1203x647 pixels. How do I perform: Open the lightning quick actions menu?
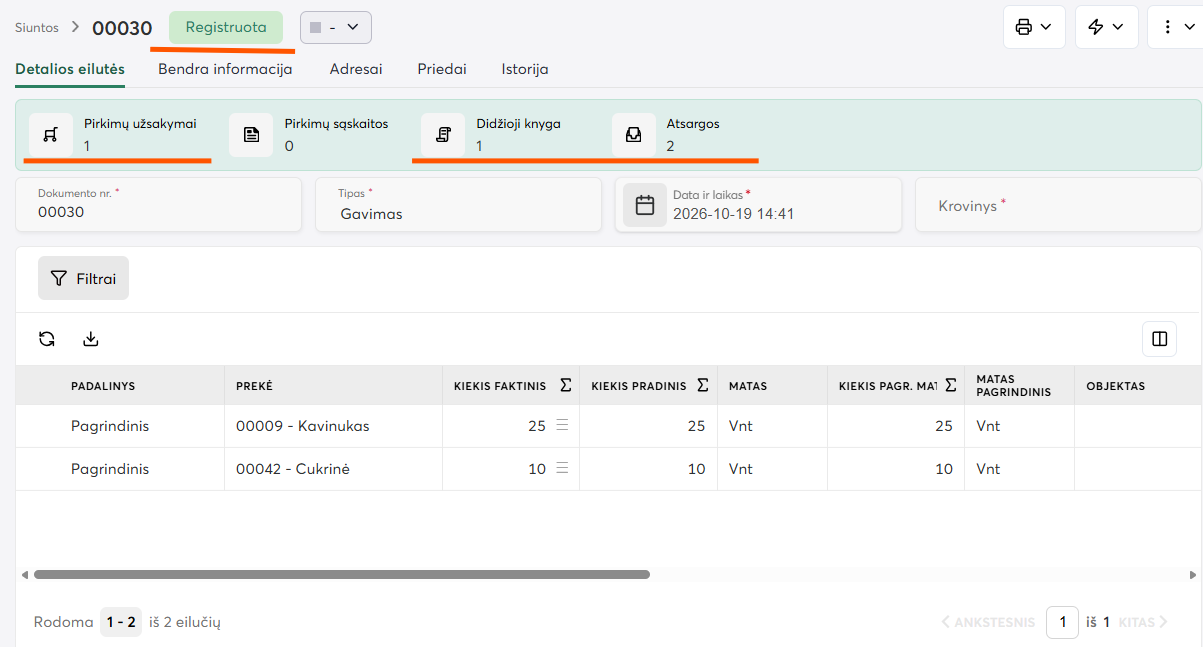click(1106, 27)
